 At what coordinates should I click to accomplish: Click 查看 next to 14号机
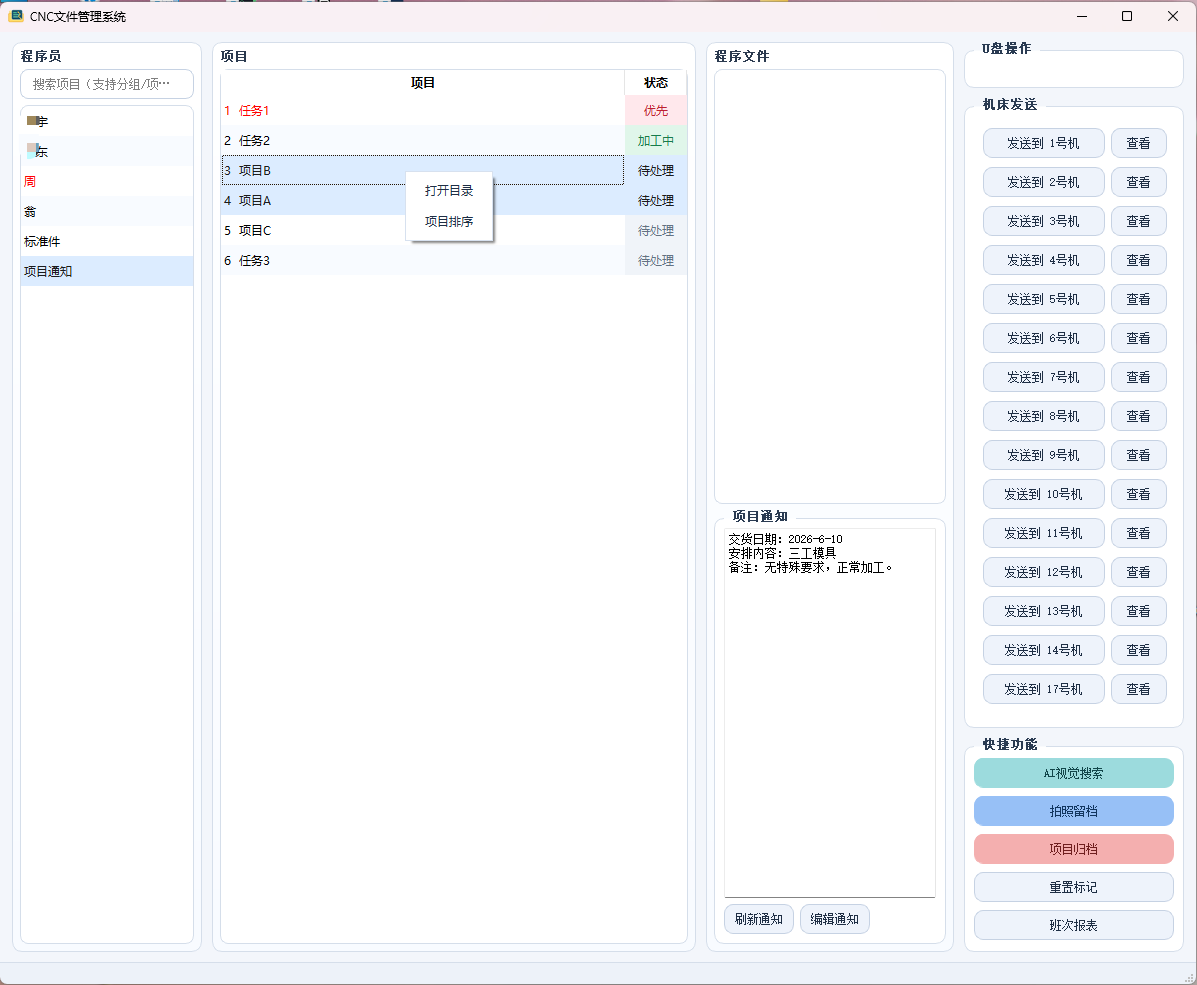pos(1138,650)
